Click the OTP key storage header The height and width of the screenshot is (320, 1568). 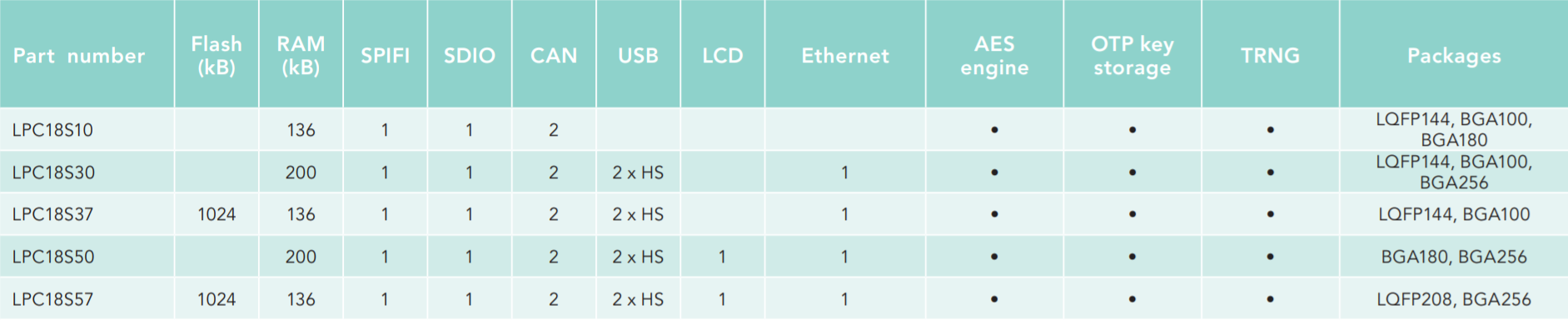point(1132,56)
